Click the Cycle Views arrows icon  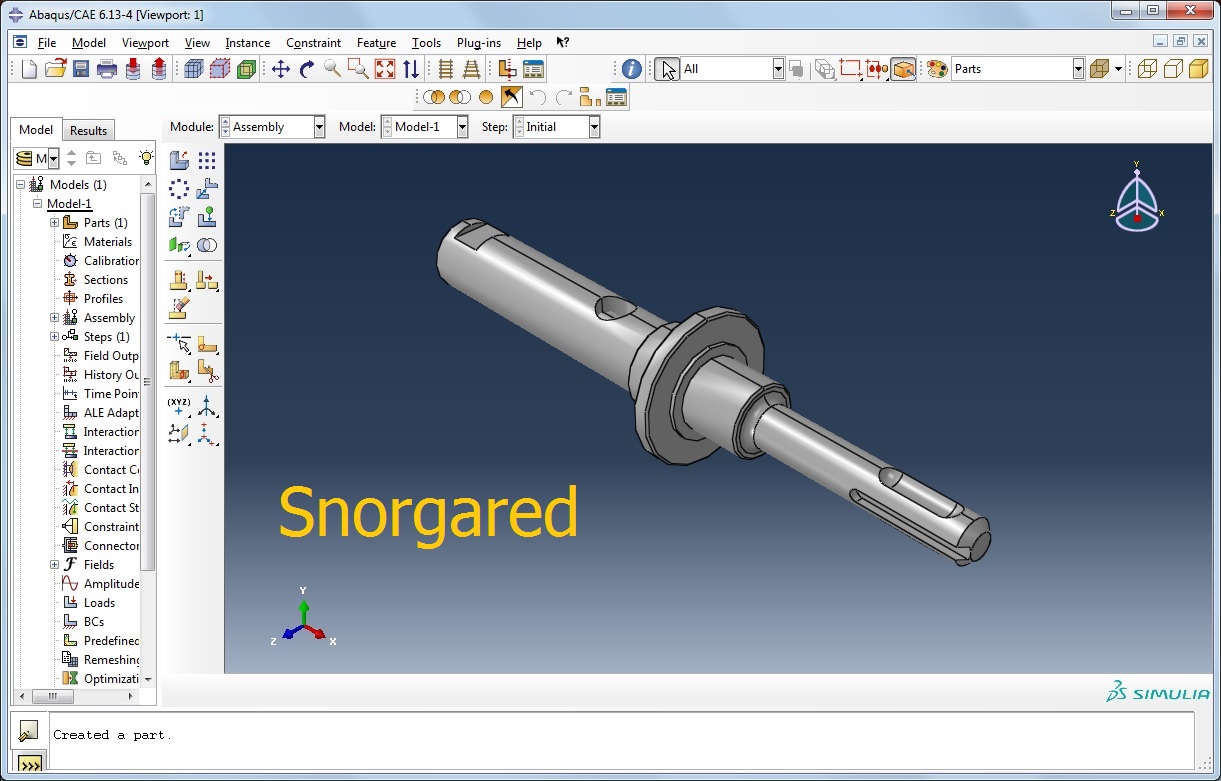pyautogui.click(x=411, y=69)
